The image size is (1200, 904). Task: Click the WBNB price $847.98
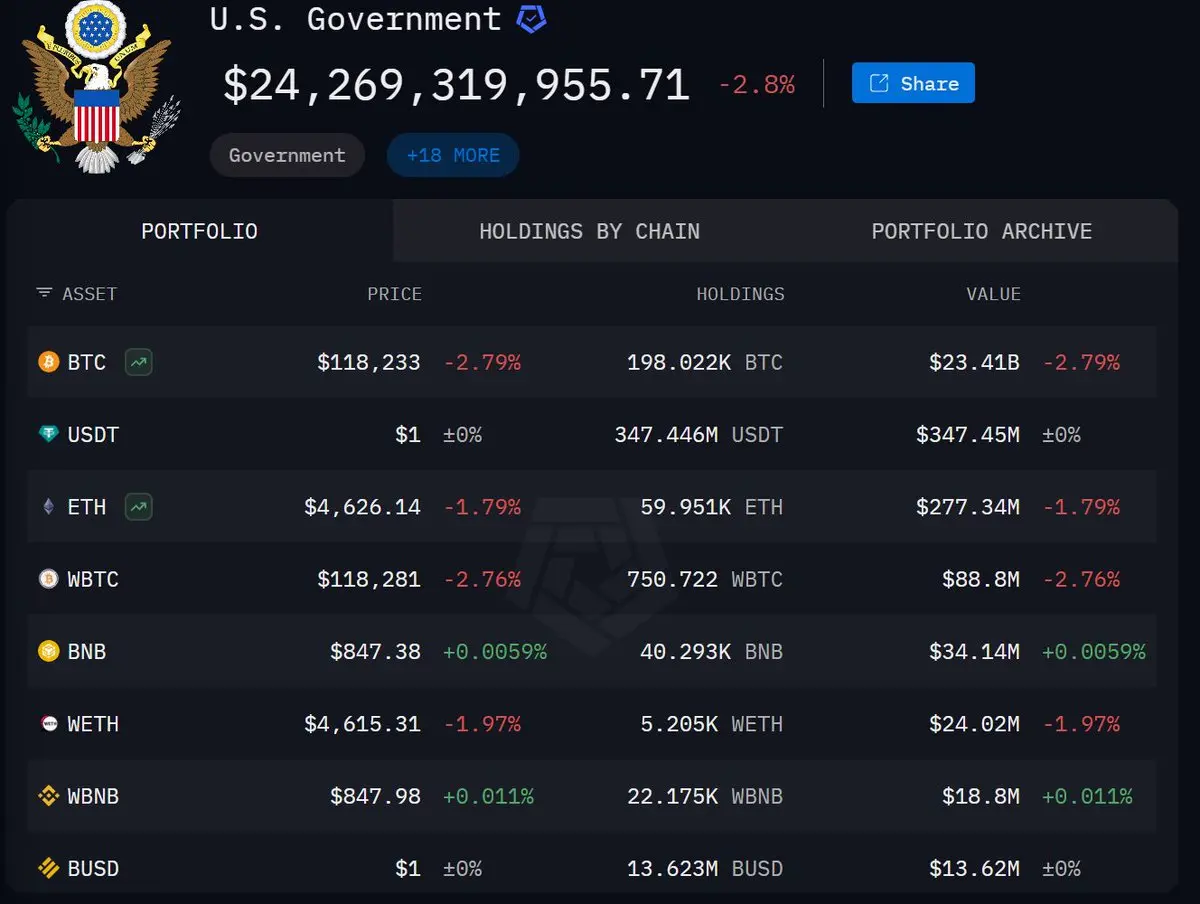(x=376, y=796)
